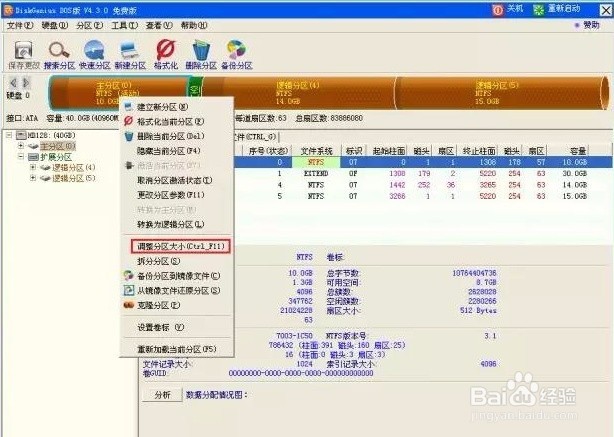Close the DiskGenius window
614x437 pixels.
point(605,10)
